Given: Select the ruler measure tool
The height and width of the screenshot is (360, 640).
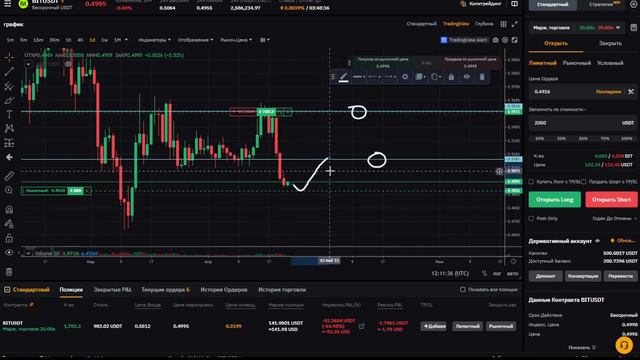Looking at the screenshot, I should click(x=9, y=176).
